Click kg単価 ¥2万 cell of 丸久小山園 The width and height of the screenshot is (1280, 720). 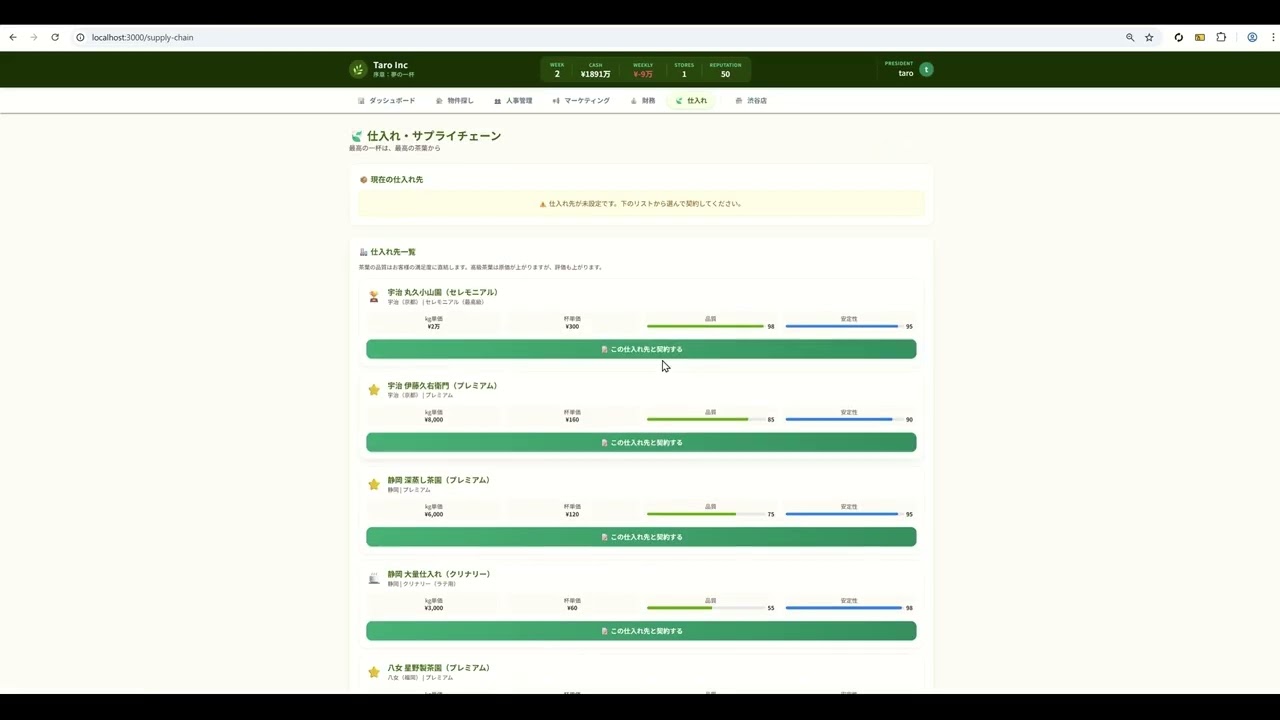point(433,322)
